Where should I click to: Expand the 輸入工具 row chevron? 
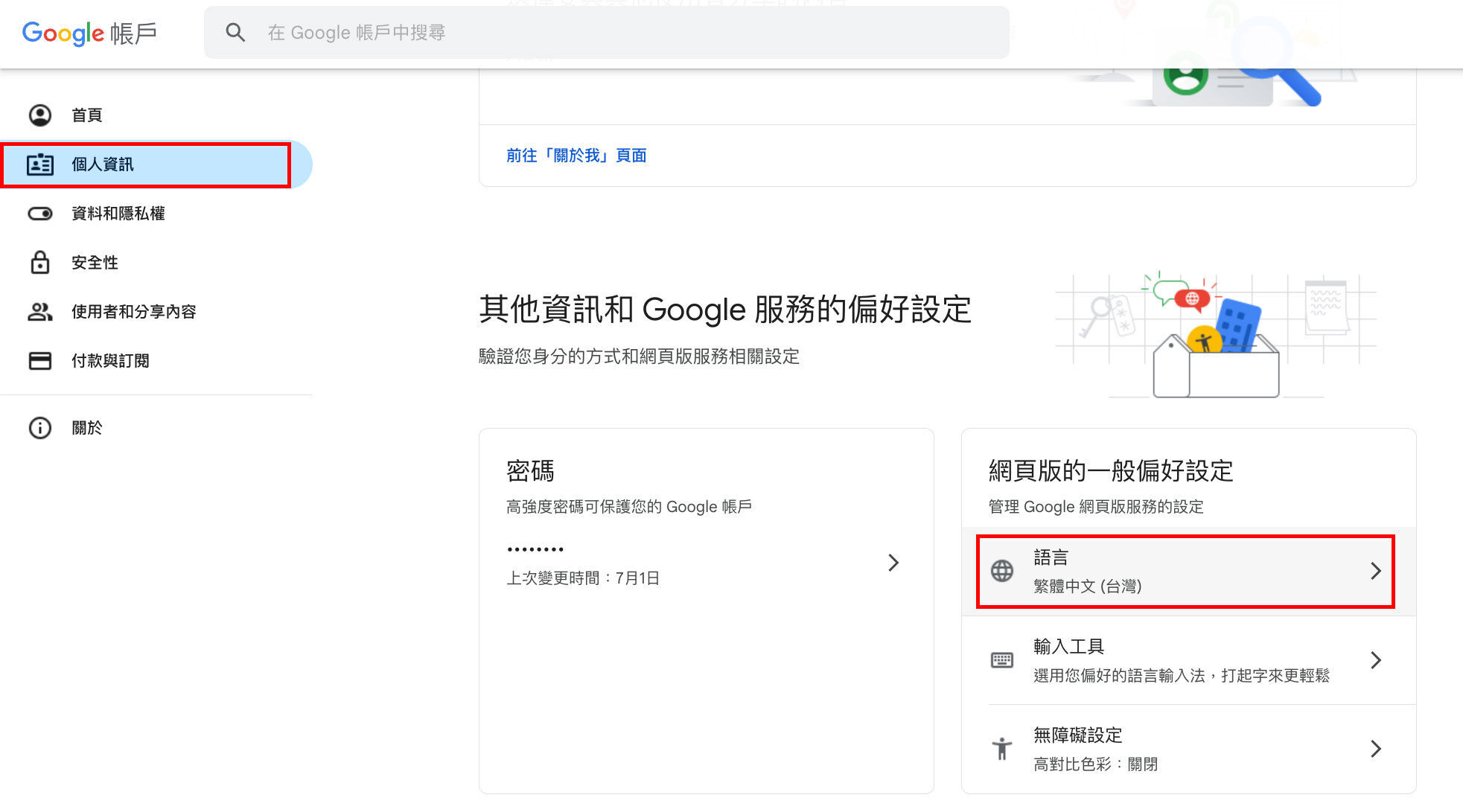point(1376,660)
